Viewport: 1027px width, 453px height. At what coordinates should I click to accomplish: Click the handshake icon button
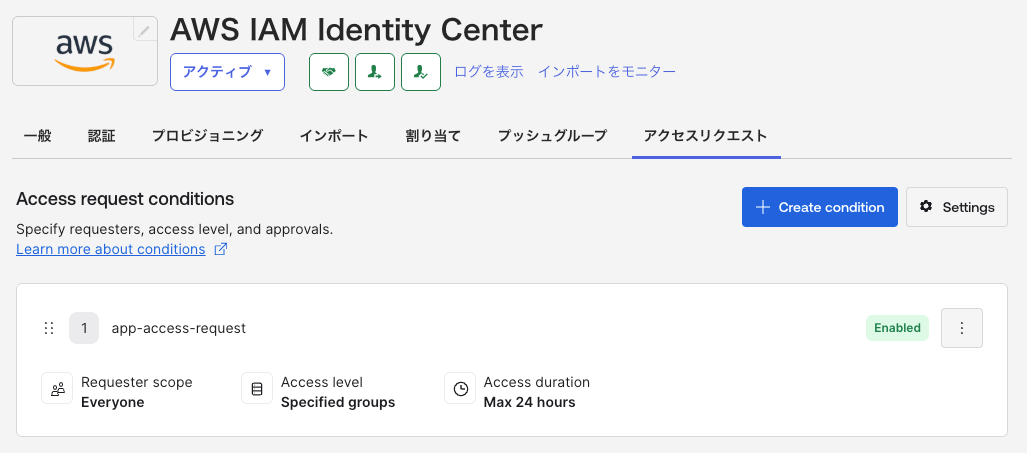[329, 72]
